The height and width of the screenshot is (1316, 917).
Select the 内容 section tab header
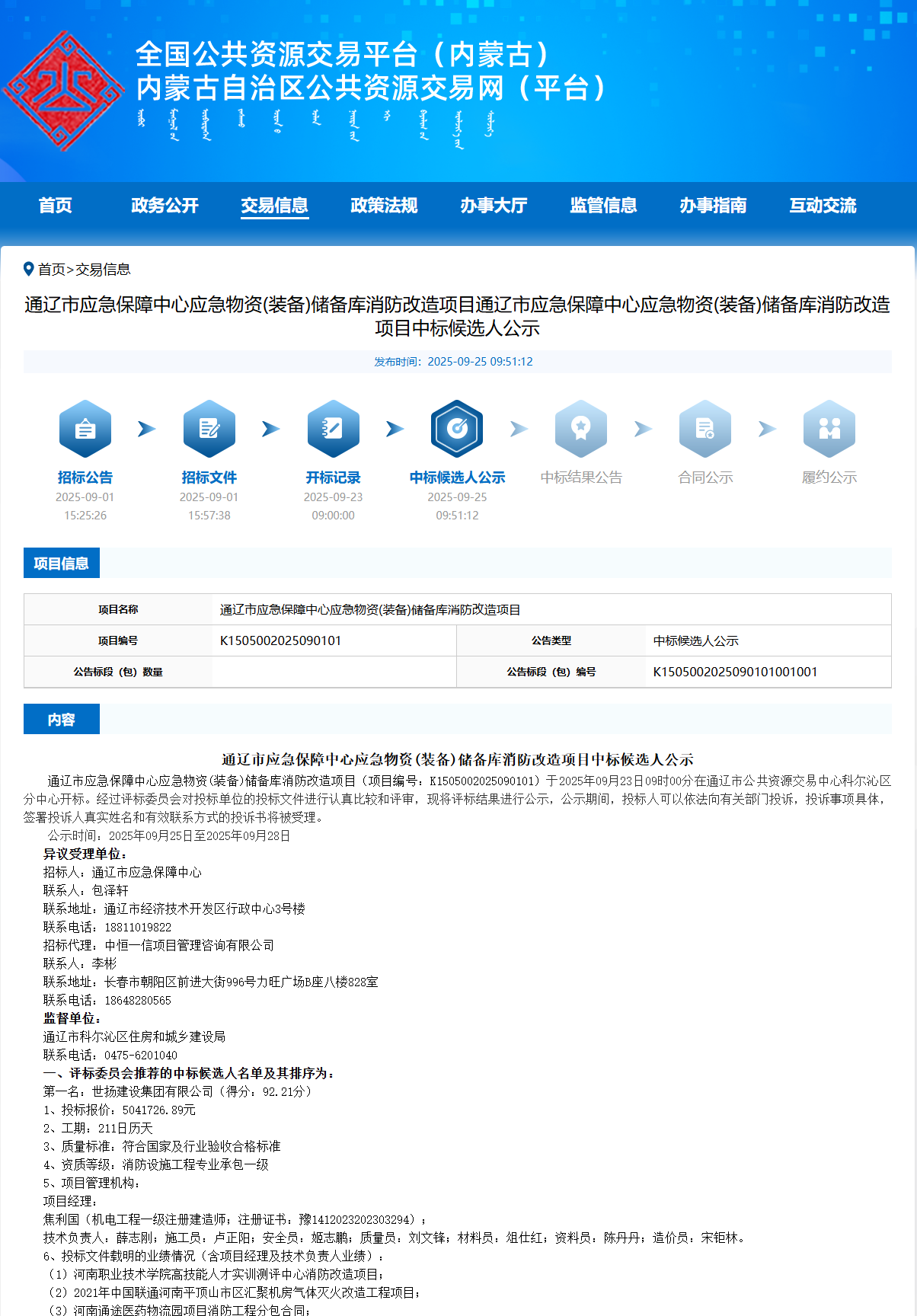click(62, 720)
